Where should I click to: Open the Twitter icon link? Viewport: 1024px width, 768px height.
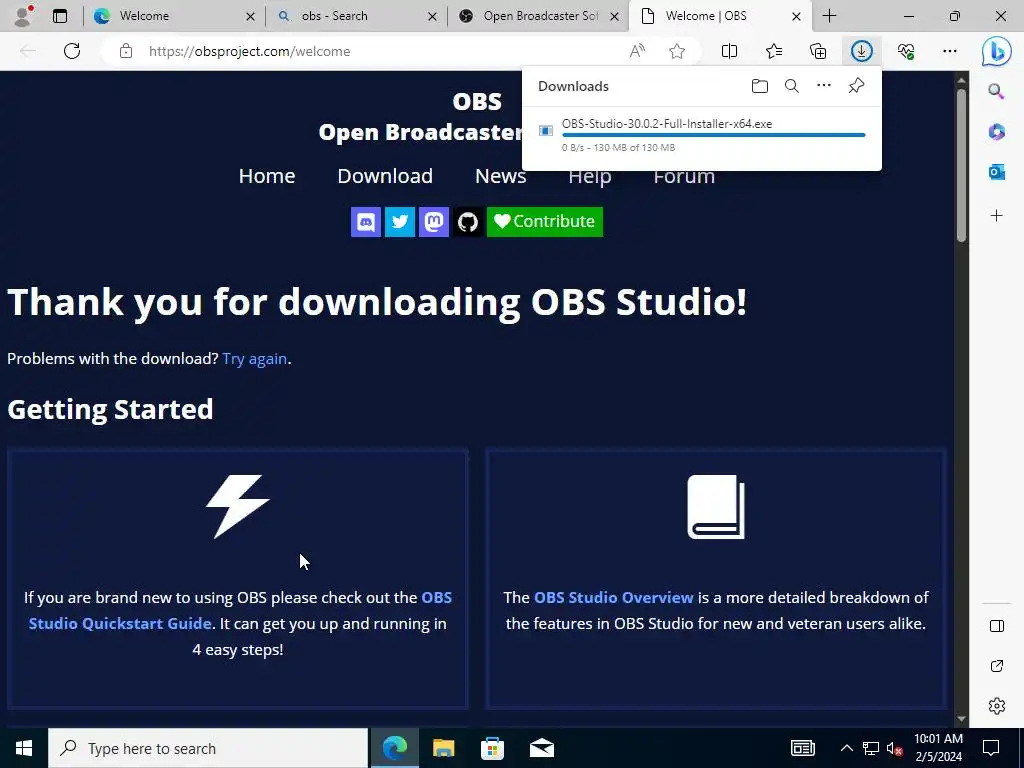coord(400,221)
